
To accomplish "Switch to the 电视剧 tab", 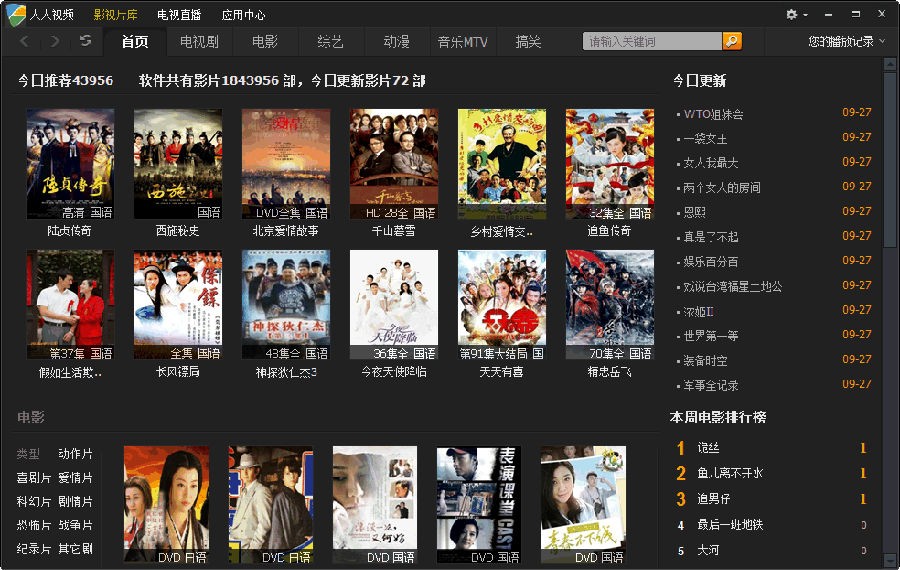I will [x=199, y=42].
